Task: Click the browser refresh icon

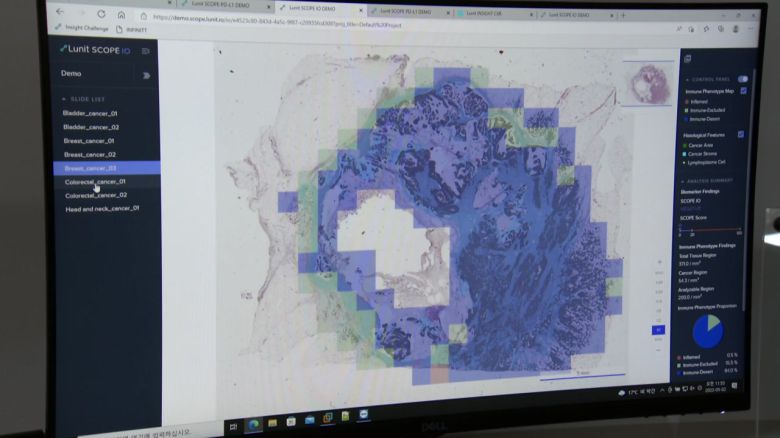Action: coord(100,15)
